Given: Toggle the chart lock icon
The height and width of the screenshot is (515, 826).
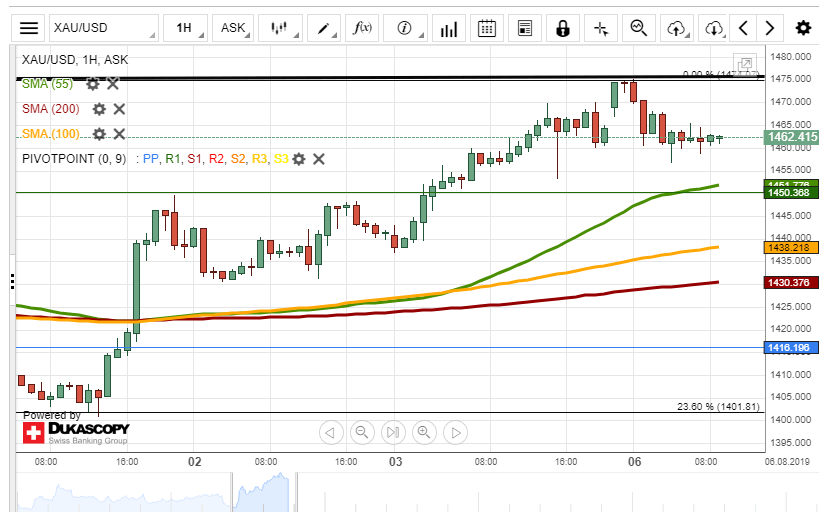Looking at the screenshot, I should click(564, 28).
